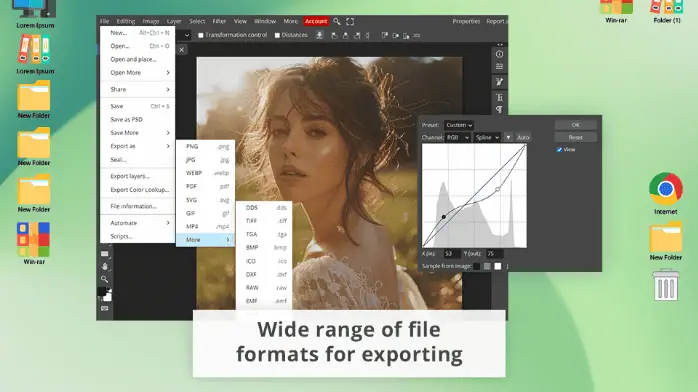The image size is (698, 392).
Task: Expand the More export formats submenu
Action: [x=205, y=240]
